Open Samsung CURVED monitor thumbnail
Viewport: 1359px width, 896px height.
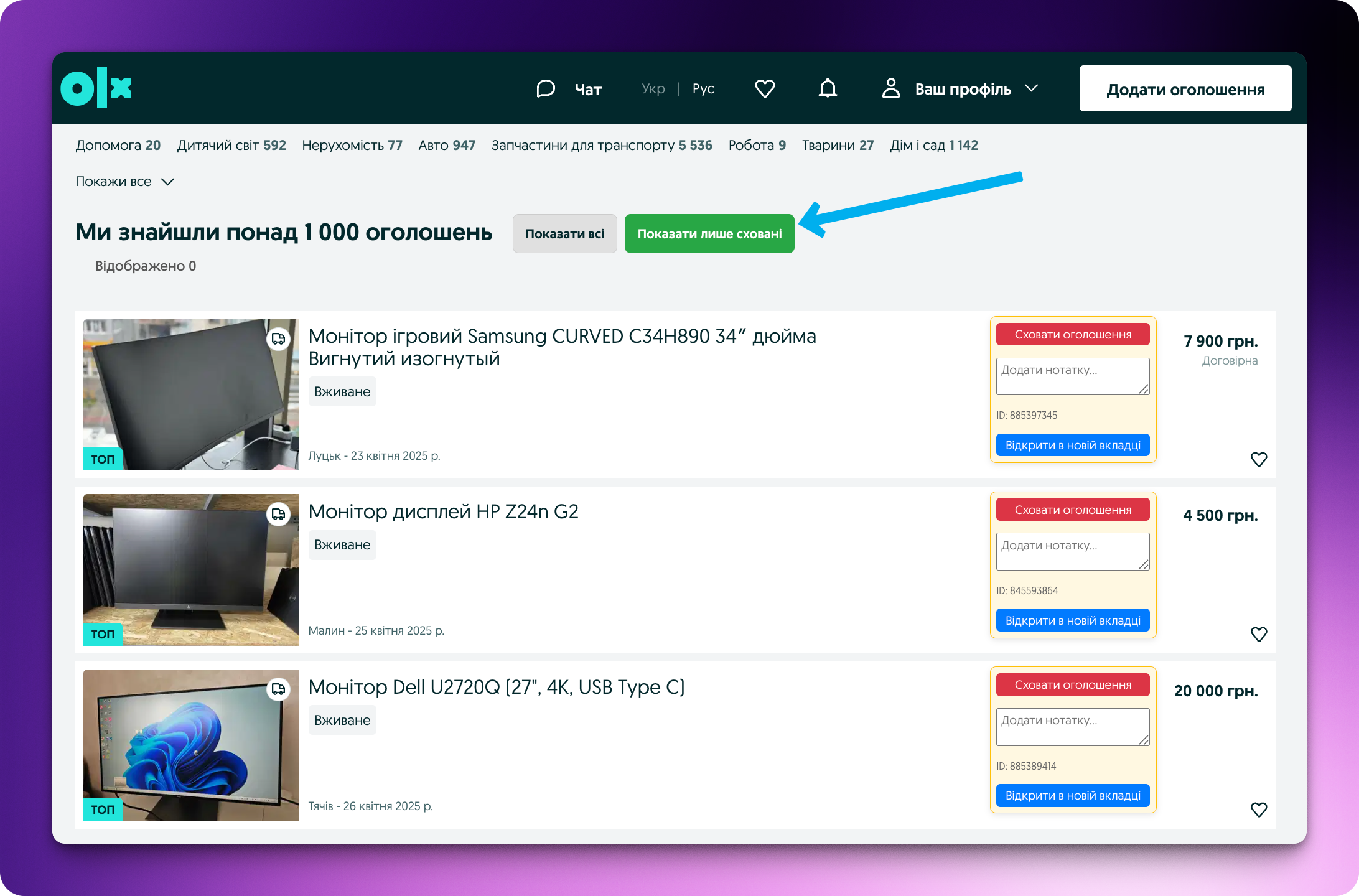click(191, 395)
